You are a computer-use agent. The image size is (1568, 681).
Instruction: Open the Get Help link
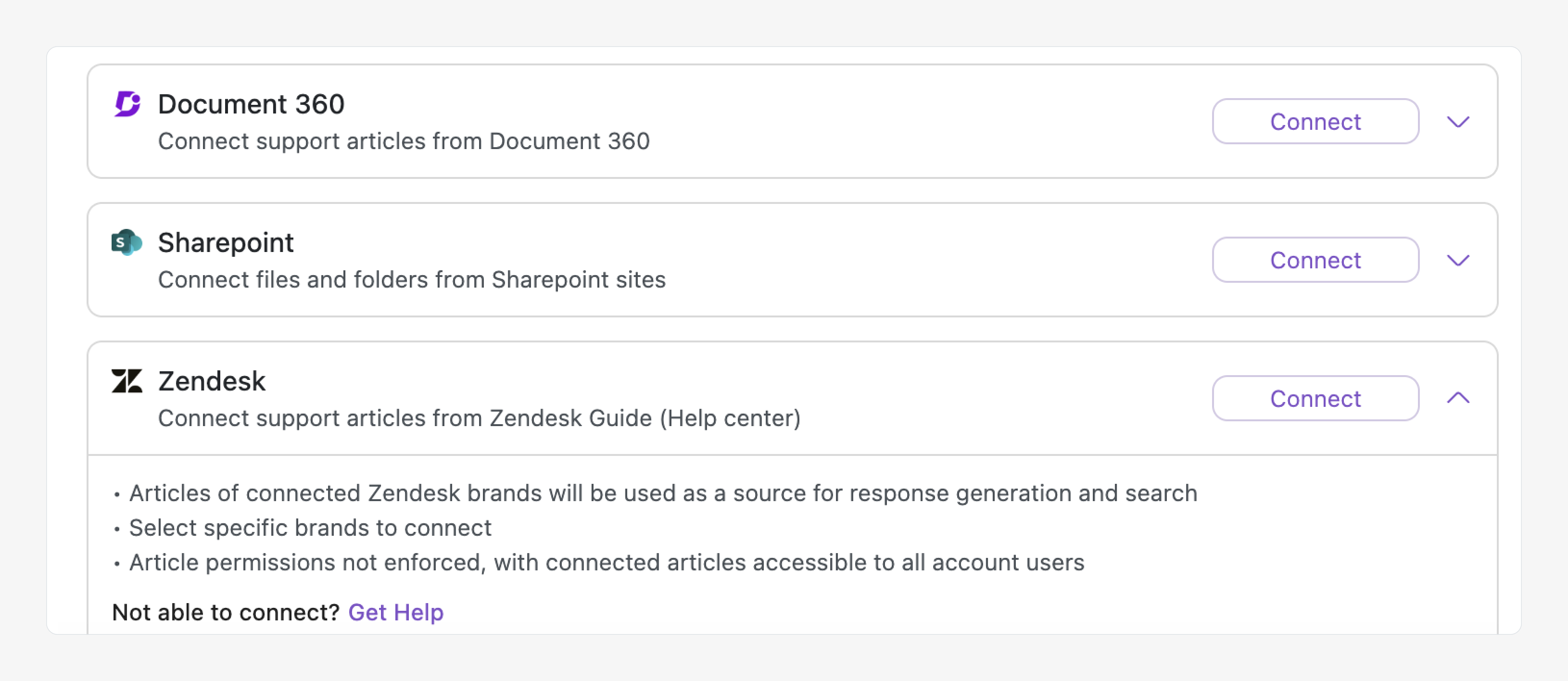coord(396,612)
